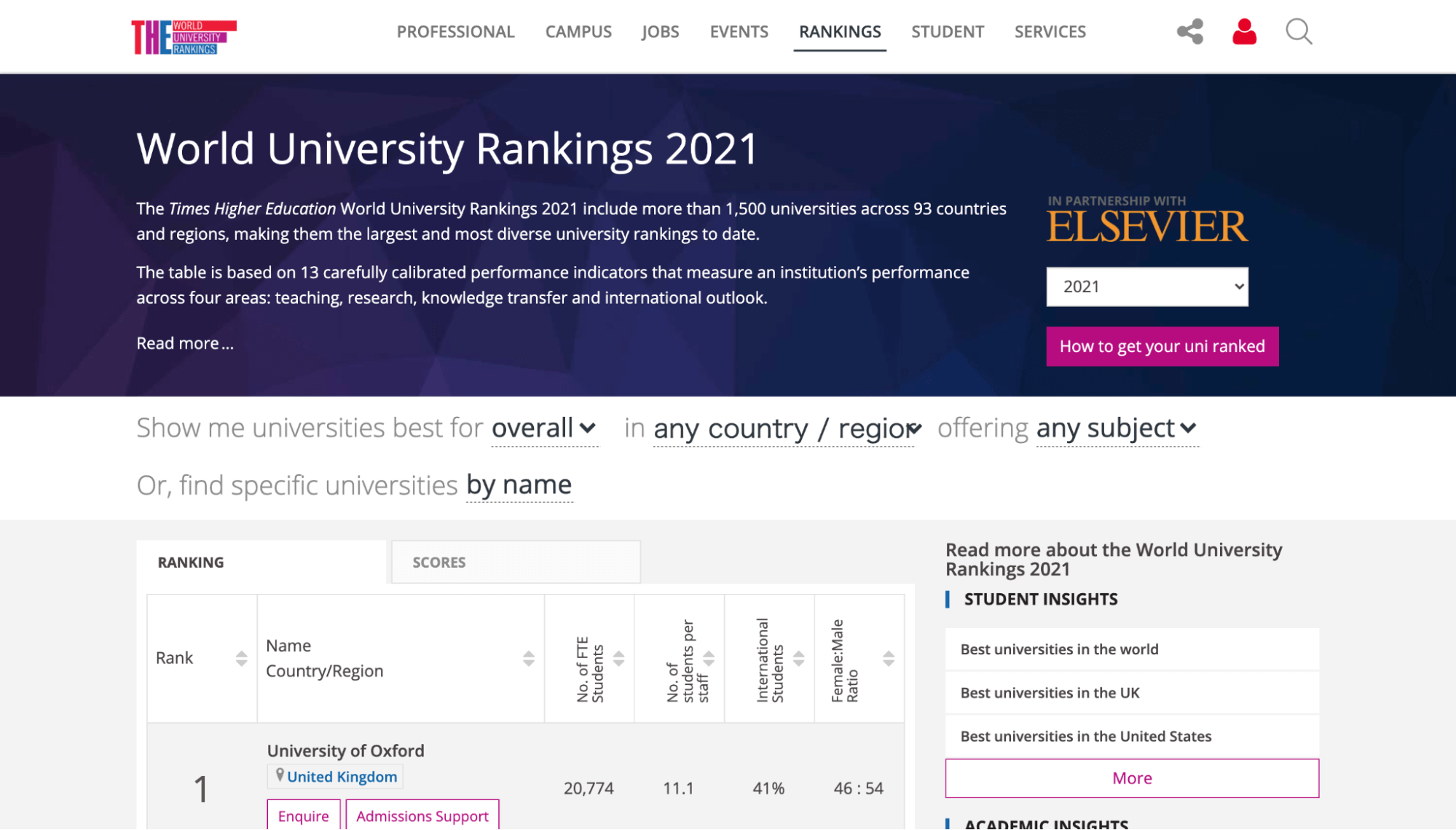
Task: Sort by No. of FTE Students arrows
Action: point(618,659)
